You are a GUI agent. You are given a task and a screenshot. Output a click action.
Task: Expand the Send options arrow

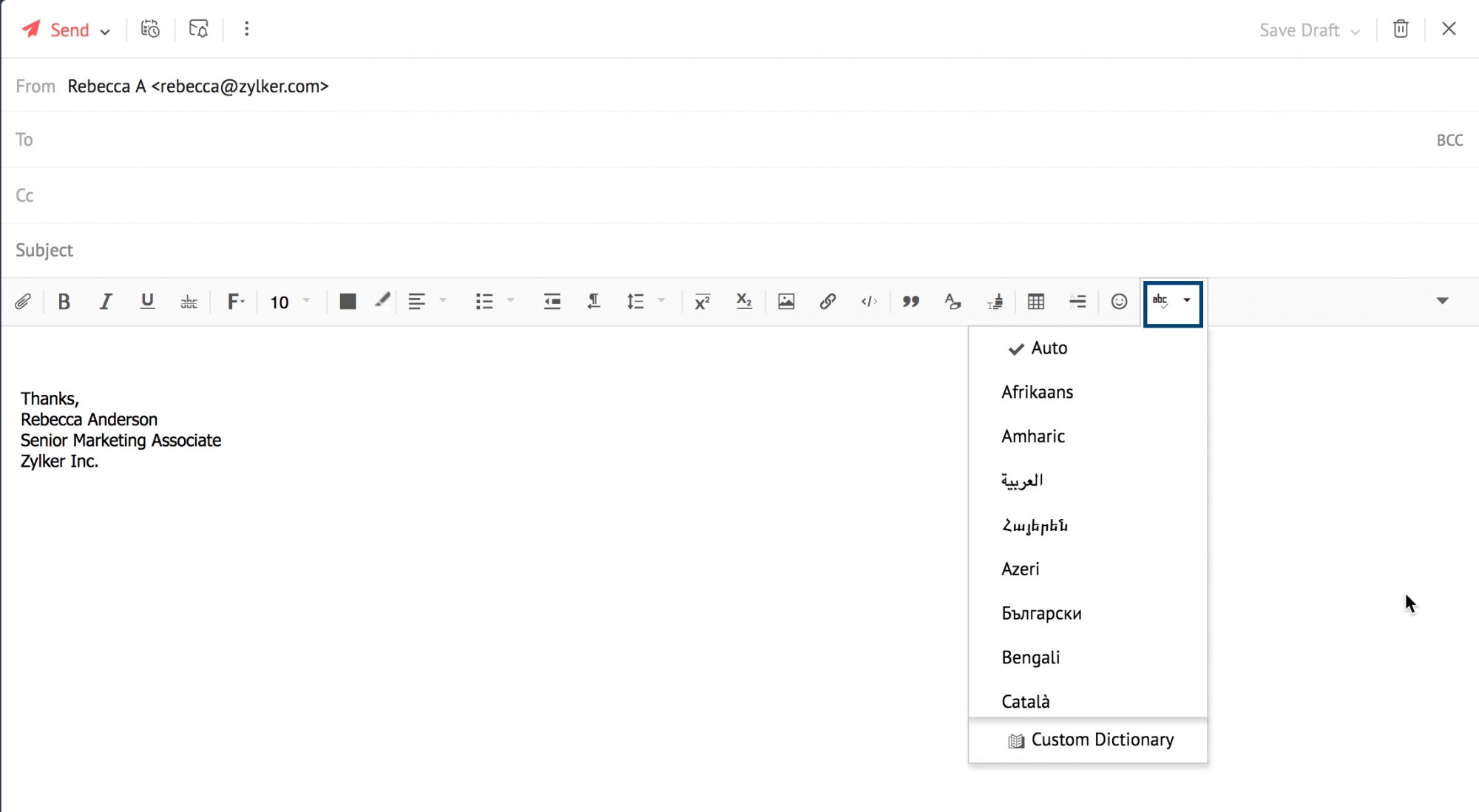tap(105, 32)
